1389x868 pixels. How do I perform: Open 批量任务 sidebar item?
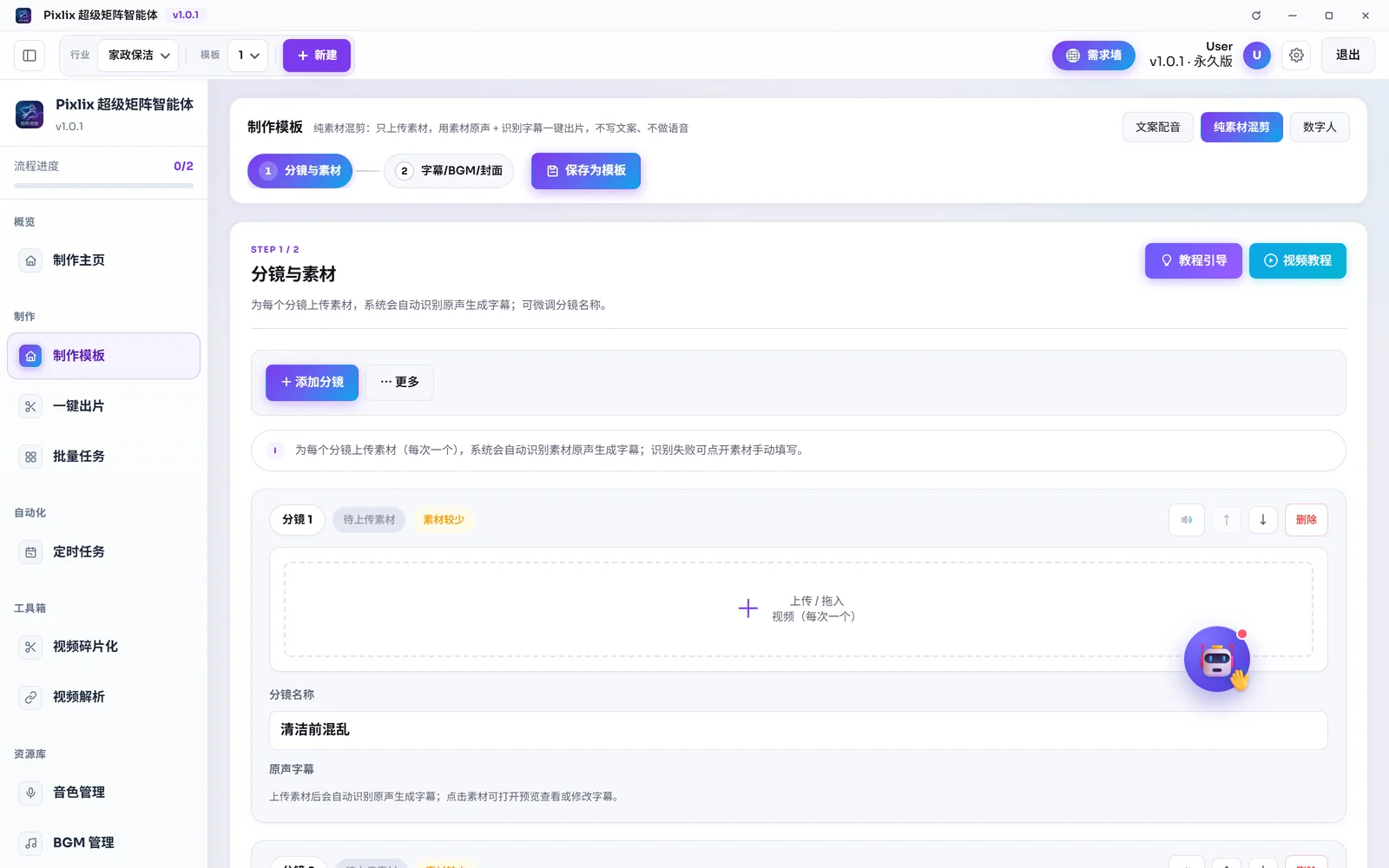pos(103,457)
